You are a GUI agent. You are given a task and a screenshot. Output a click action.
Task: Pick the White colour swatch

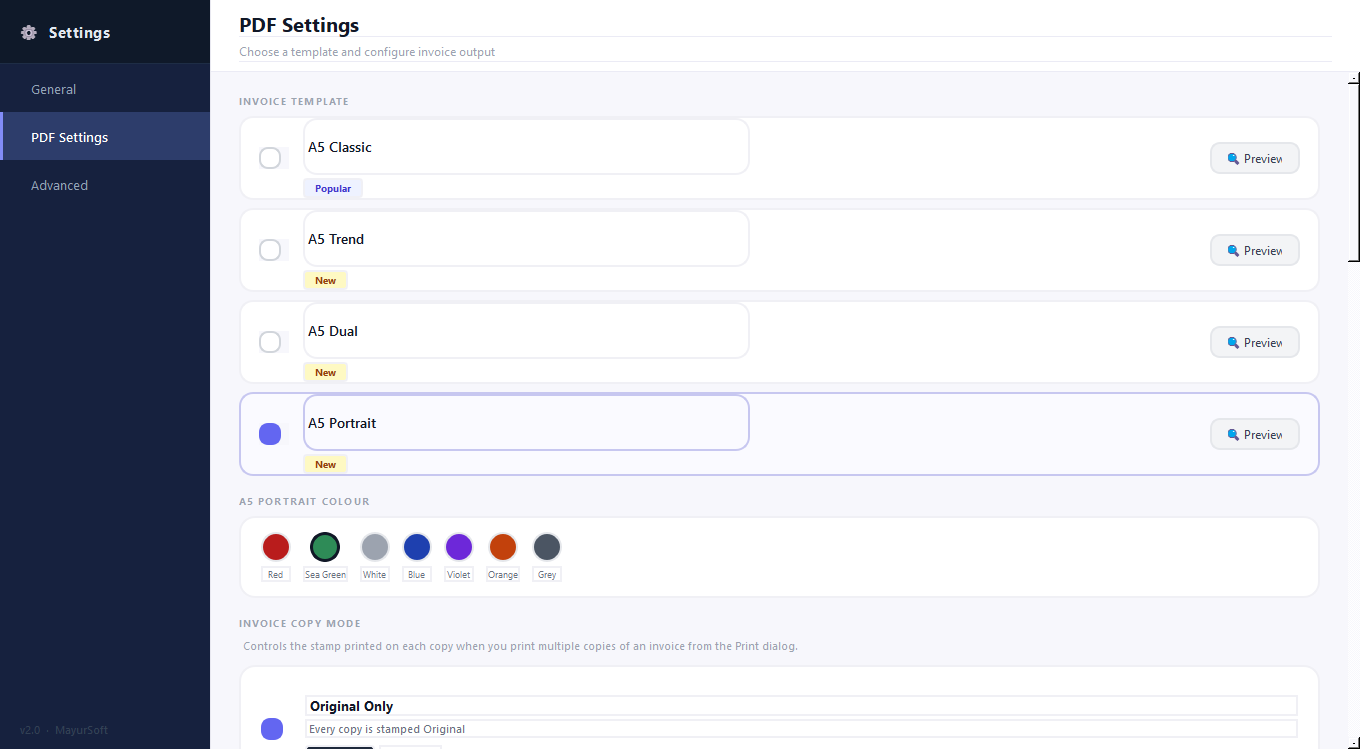coord(375,547)
